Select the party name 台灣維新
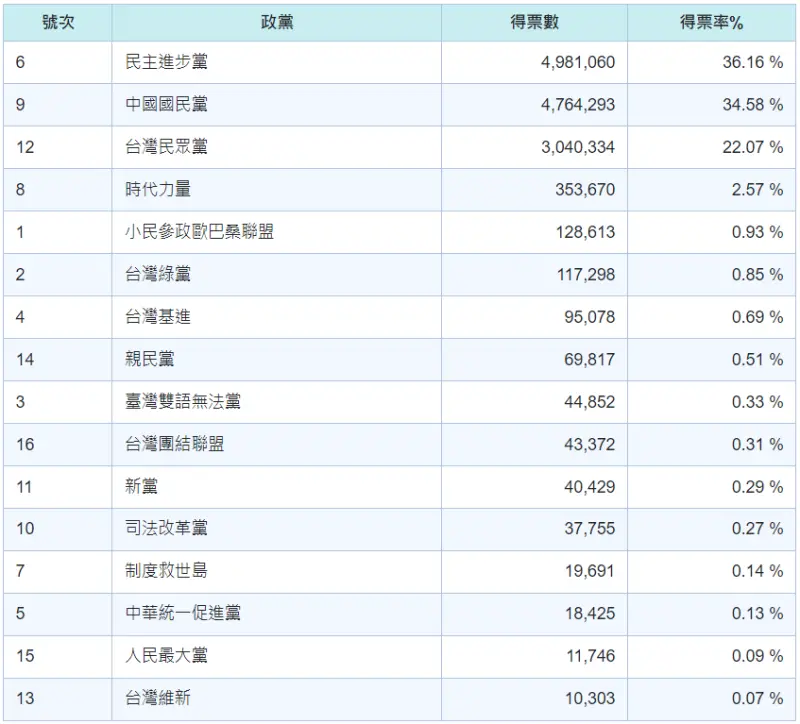The height and width of the screenshot is (724, 800). [158, 698]
